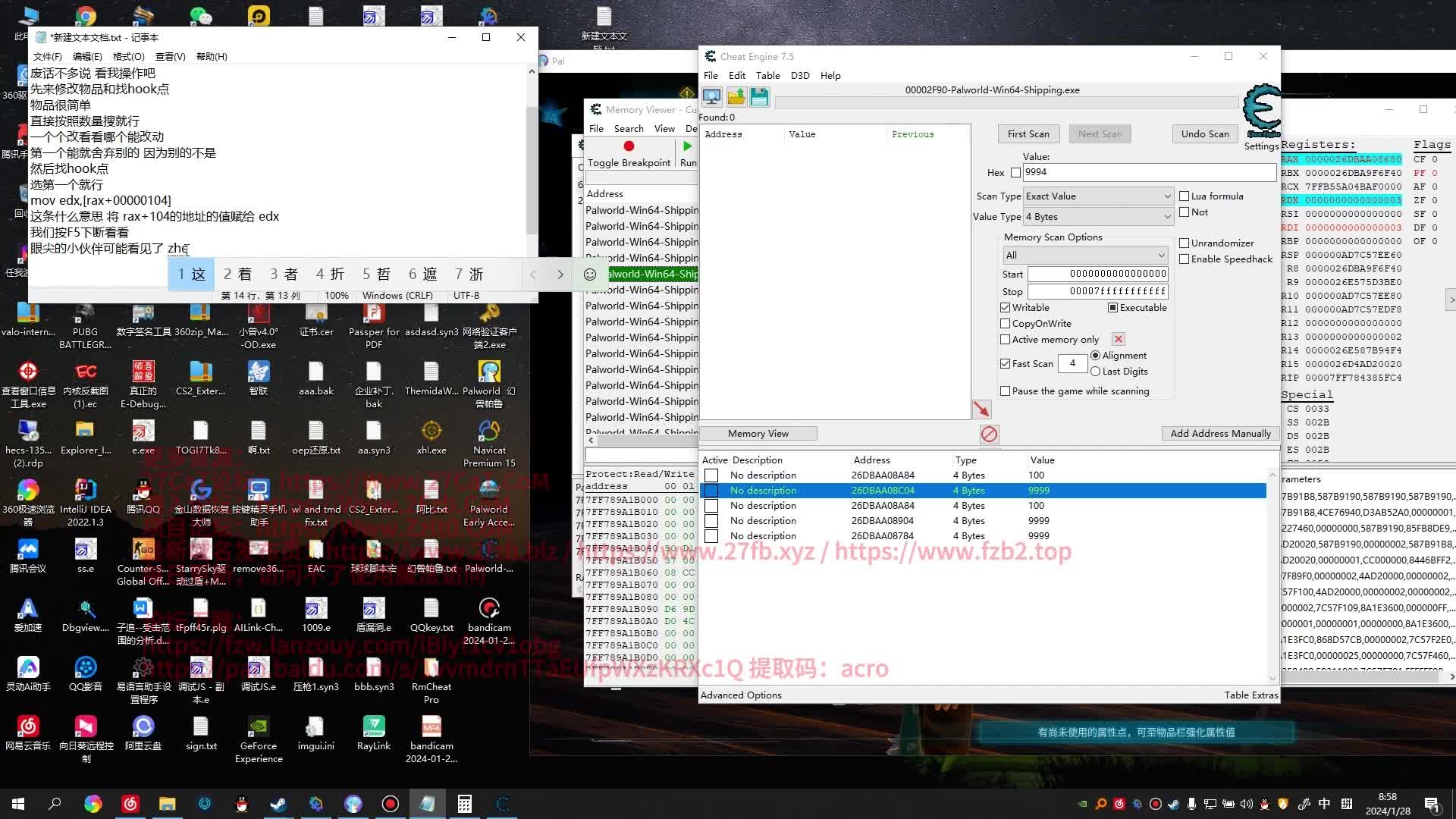This screenshot has height=819, width=1456.
Task: Click the Add Address Manually button
Action: point(1220,433)
